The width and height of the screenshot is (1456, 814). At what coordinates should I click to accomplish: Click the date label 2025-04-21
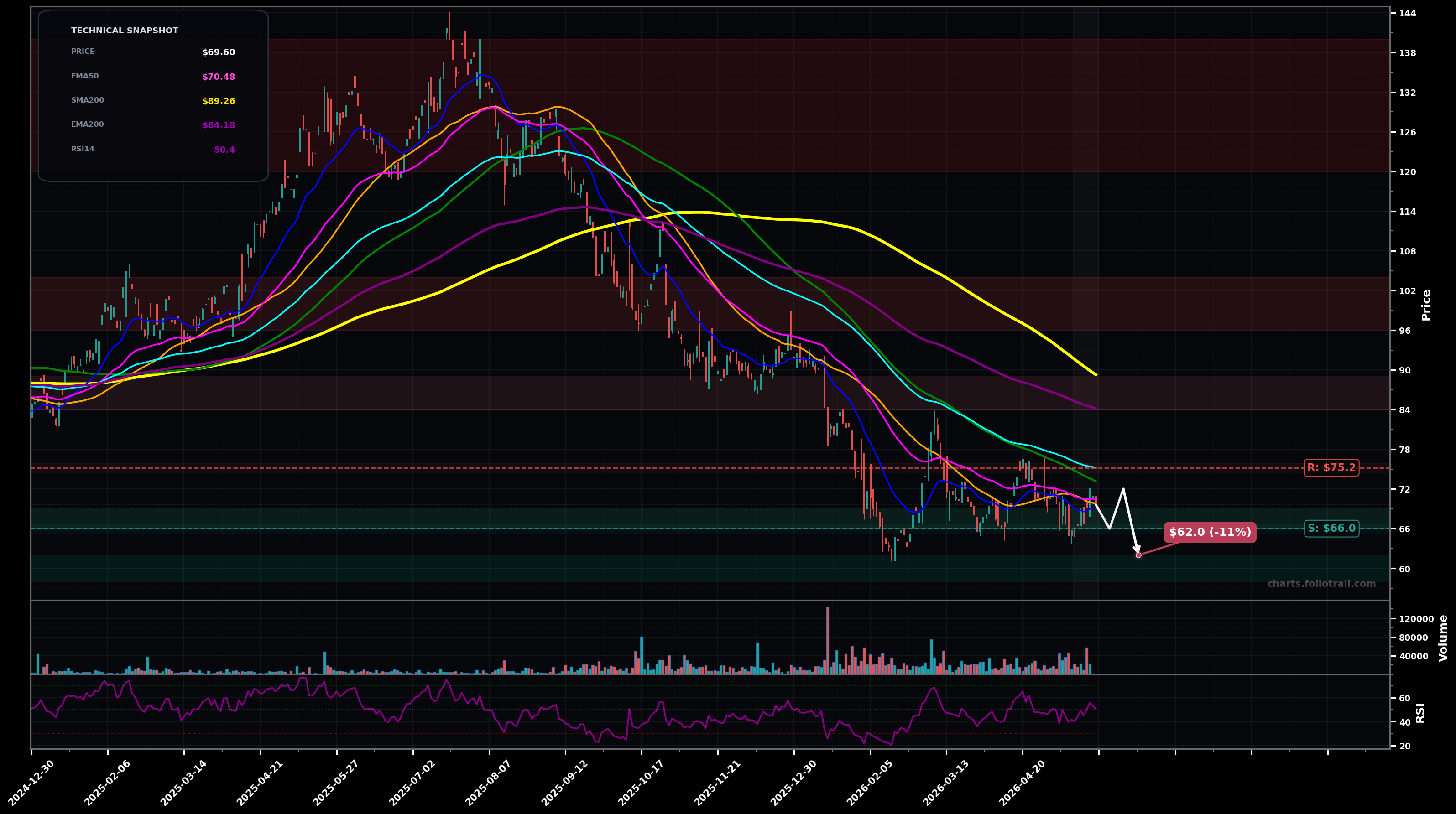[261, 783]
